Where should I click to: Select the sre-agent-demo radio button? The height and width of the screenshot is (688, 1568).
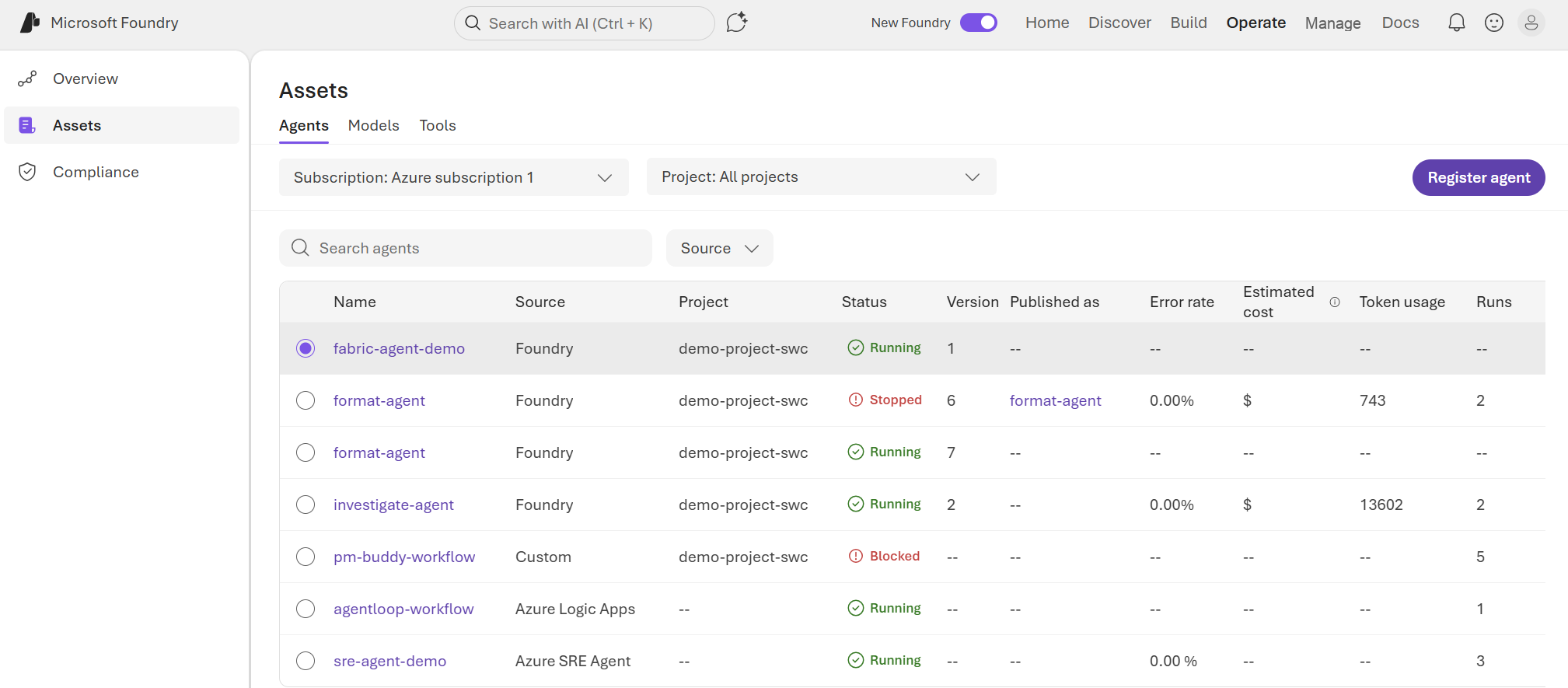(306, 661)
